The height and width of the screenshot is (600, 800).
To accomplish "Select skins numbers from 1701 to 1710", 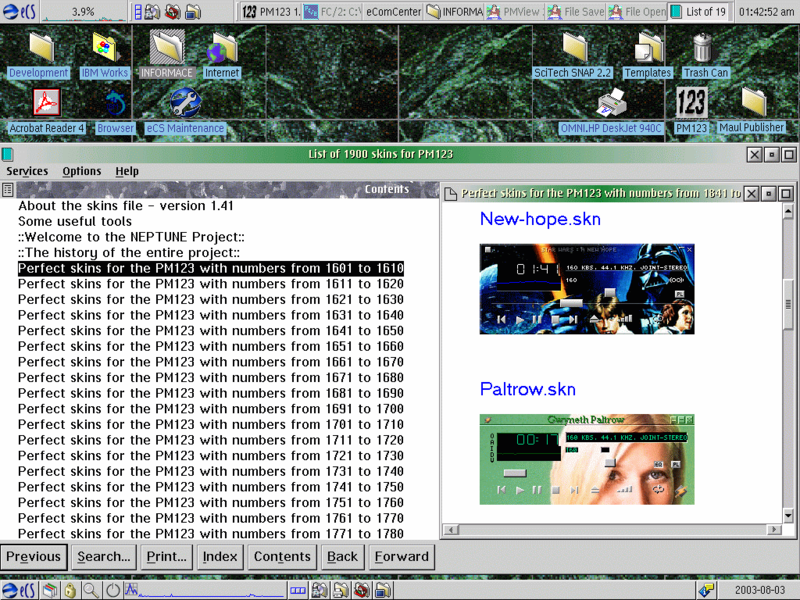I will coord(211,424).
